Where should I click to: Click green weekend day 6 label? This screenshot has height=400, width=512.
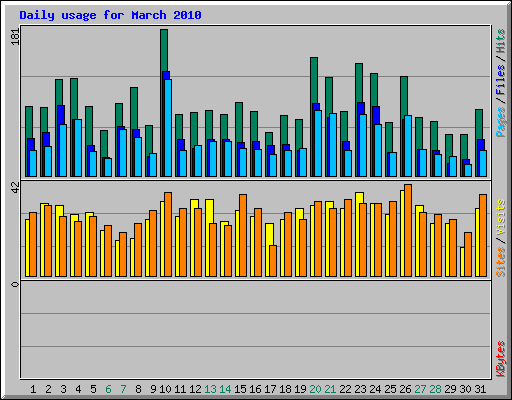108,389
